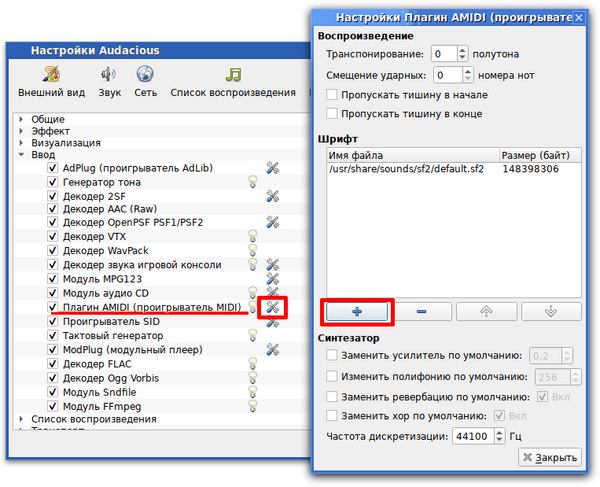600x487 pixels.
Task: Select Модуль MPG123 row text
Action: (x=102, y=279)
